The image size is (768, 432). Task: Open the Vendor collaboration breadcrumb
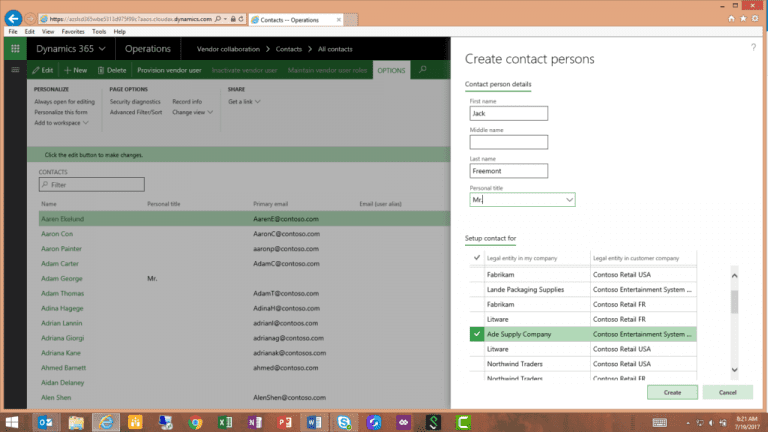coord(228,49)
